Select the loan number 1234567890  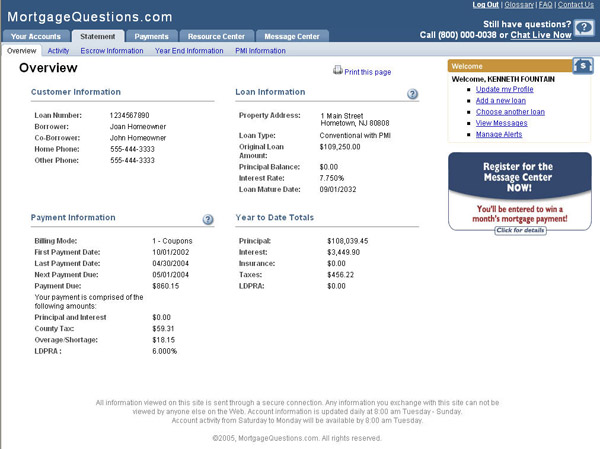coord(129,115)
